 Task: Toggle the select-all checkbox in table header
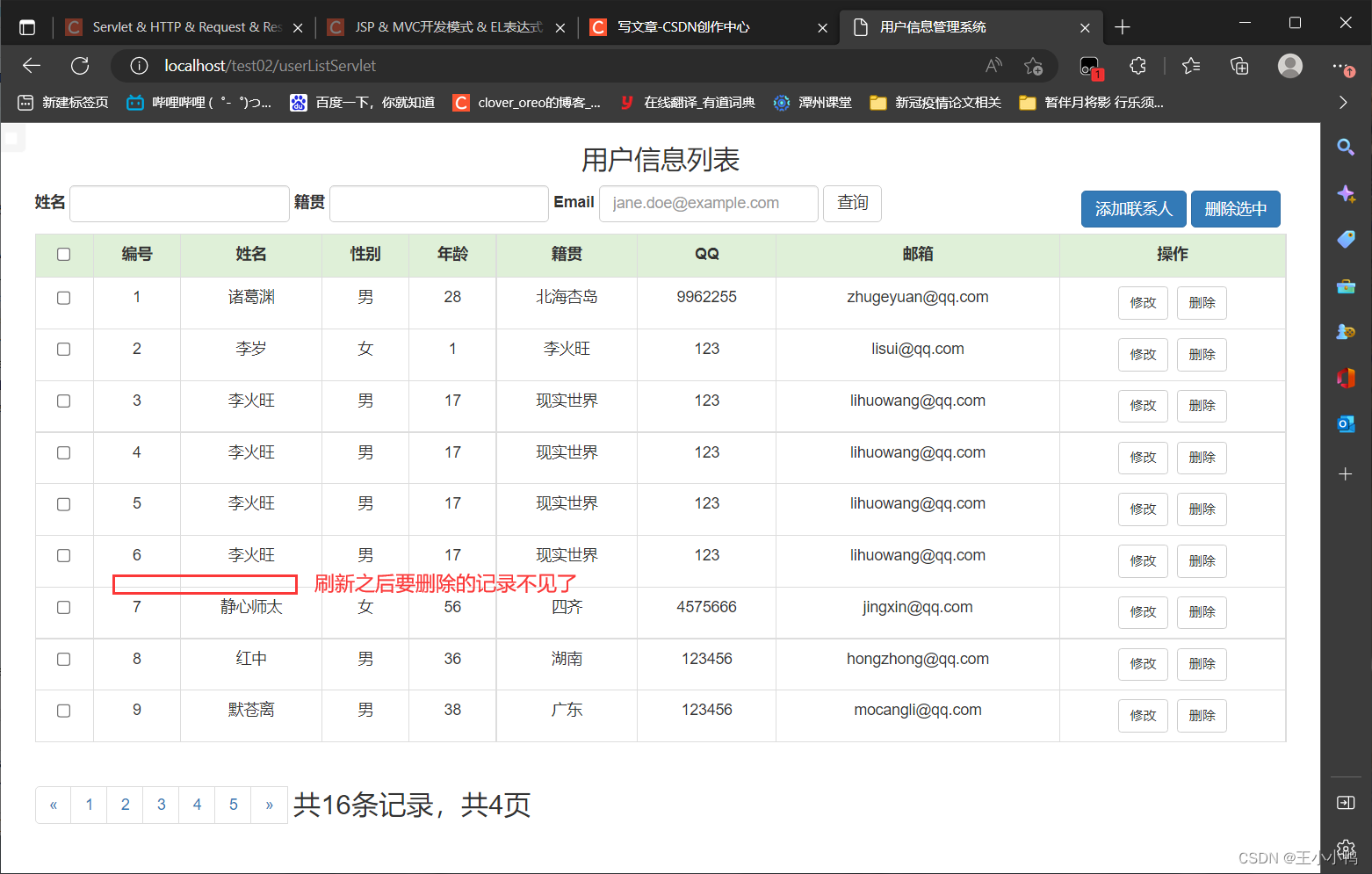coord(63,255)
